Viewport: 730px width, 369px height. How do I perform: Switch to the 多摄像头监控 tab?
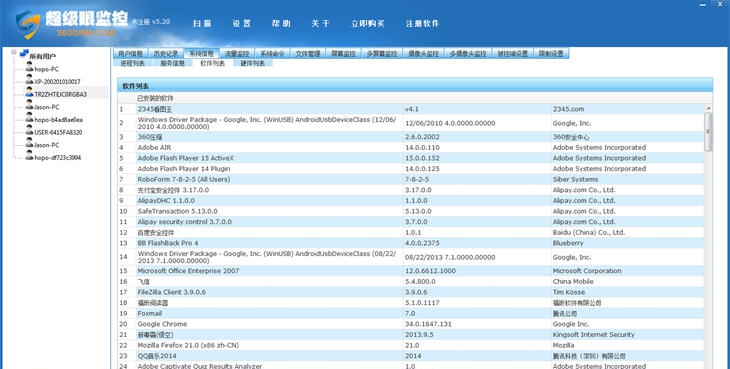click(468, 54)
